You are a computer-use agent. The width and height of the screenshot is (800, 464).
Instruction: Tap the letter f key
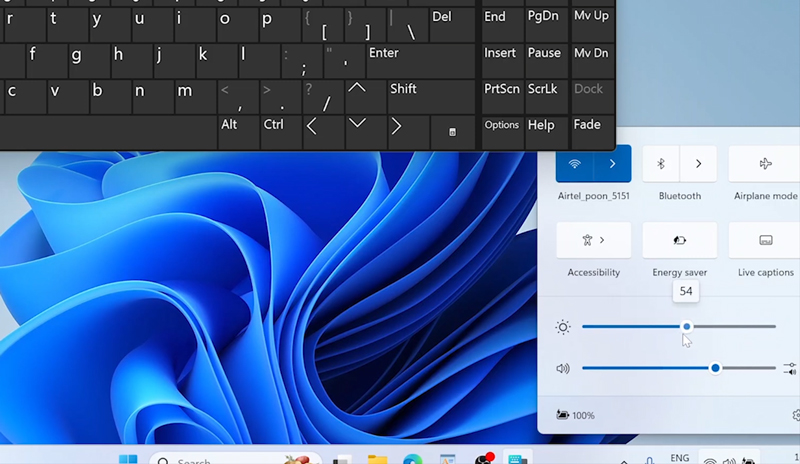[x=47, y=61]
